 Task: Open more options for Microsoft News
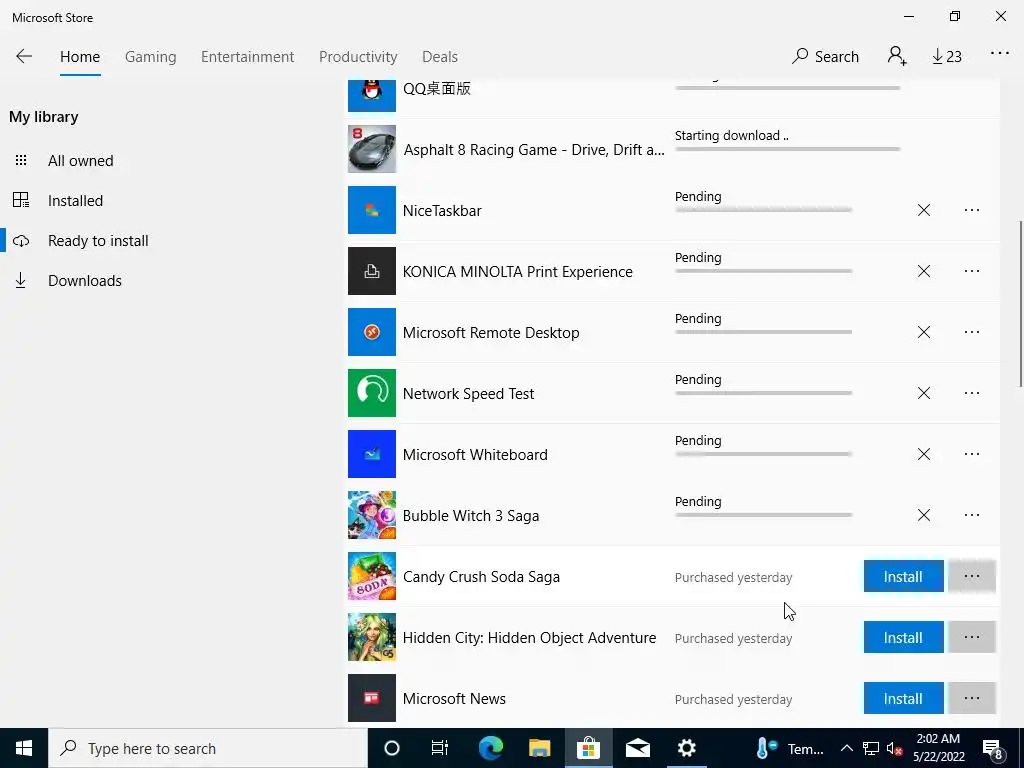tap(972, 698)
